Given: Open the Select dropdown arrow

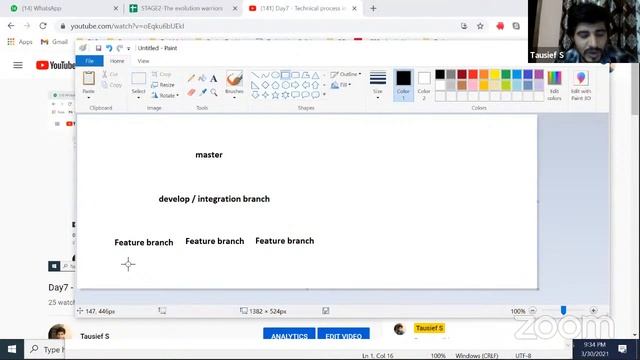Looking at the screenshot, I should [x=138, y=98].
